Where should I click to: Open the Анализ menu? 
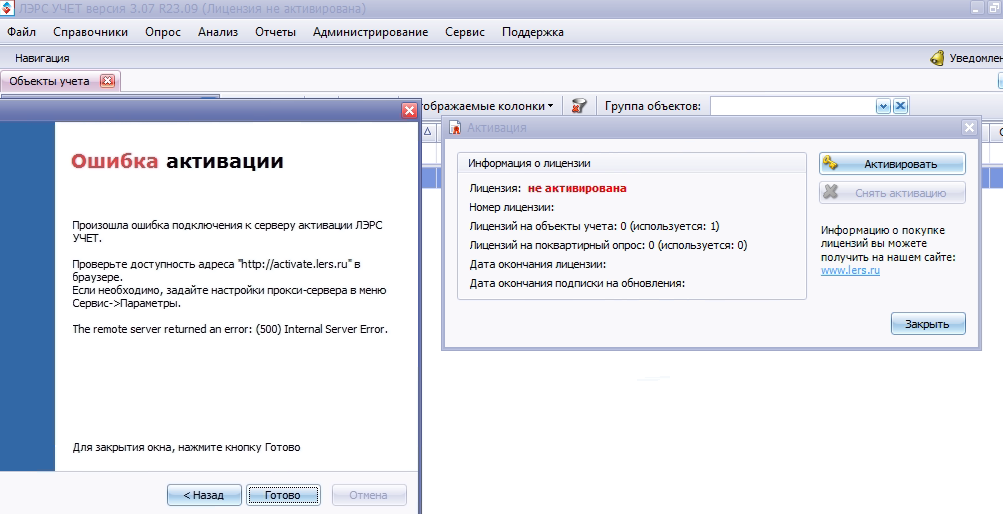217,32
